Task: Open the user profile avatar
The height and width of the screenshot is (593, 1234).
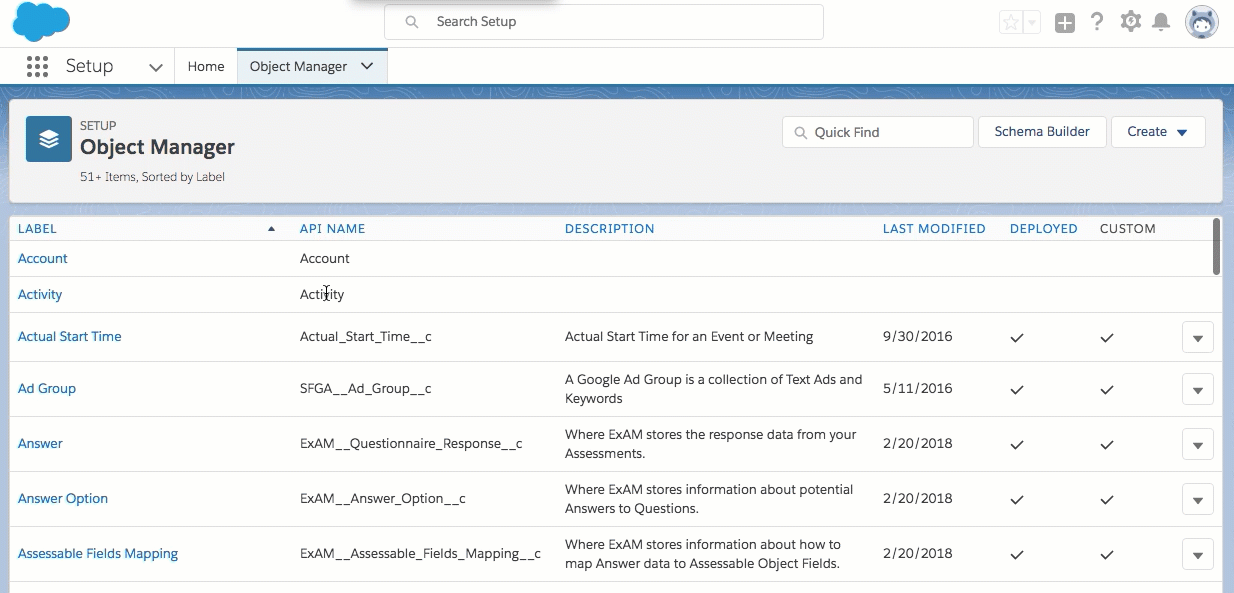Action: coord(1201,22)
